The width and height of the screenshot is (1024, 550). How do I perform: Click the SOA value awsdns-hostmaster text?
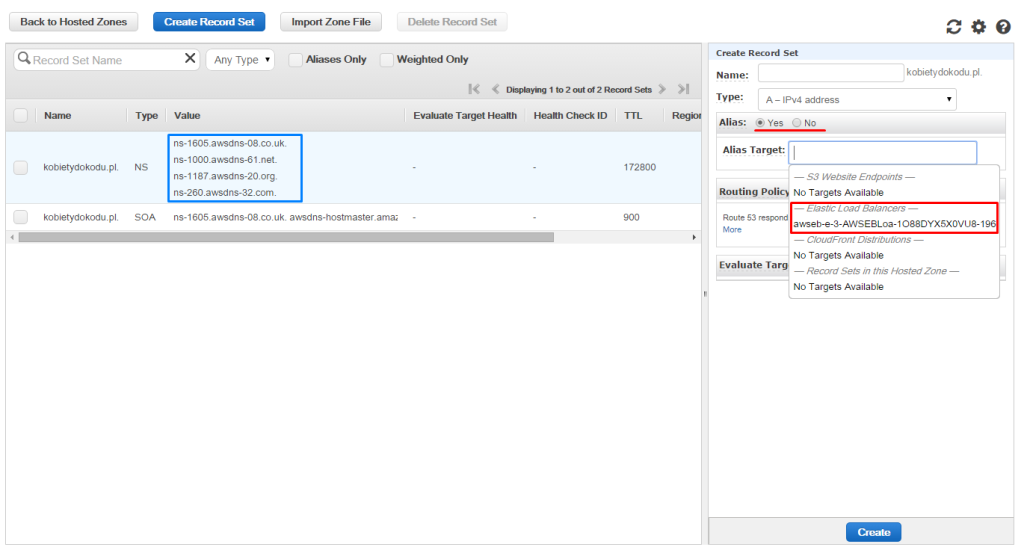(344, 217)
